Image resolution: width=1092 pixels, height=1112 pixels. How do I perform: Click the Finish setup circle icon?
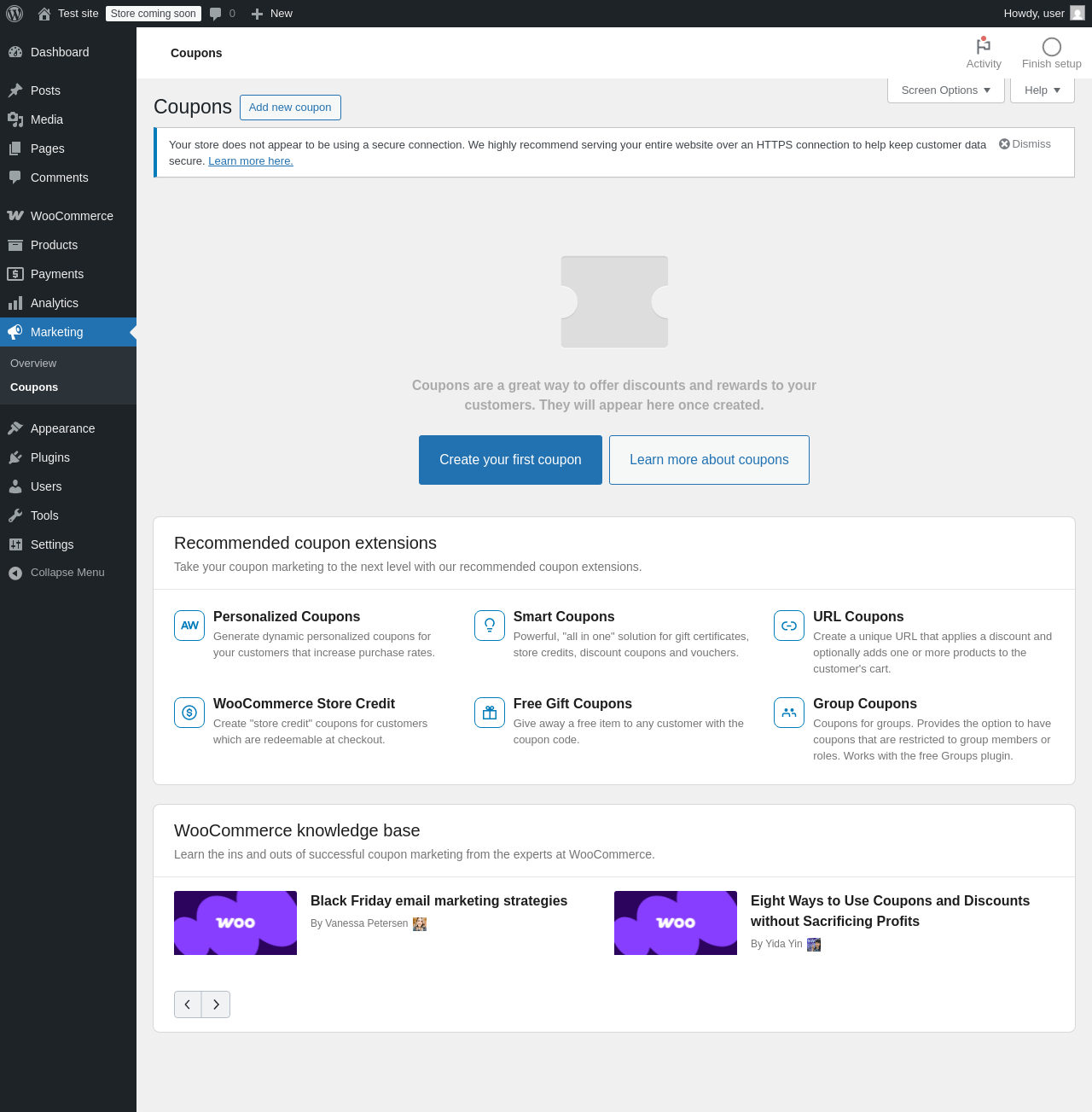point(1052,47)
